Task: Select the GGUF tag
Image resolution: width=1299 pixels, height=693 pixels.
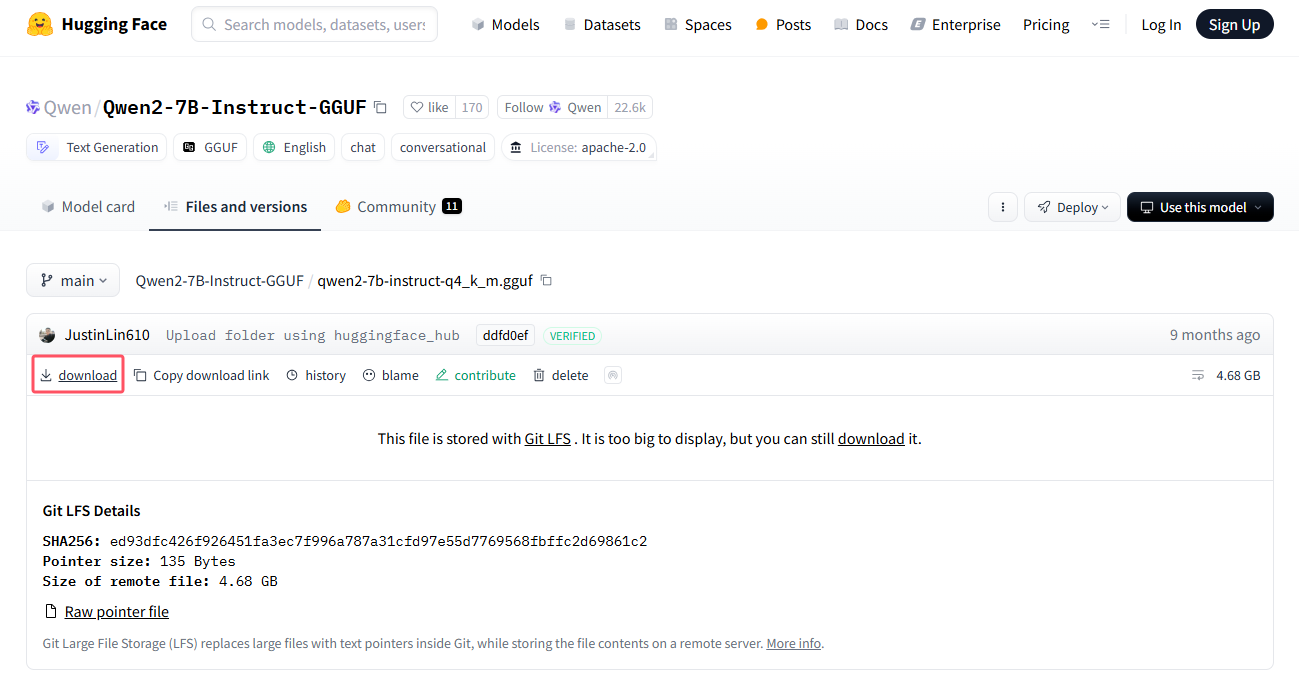Action: tap(210, 147)
